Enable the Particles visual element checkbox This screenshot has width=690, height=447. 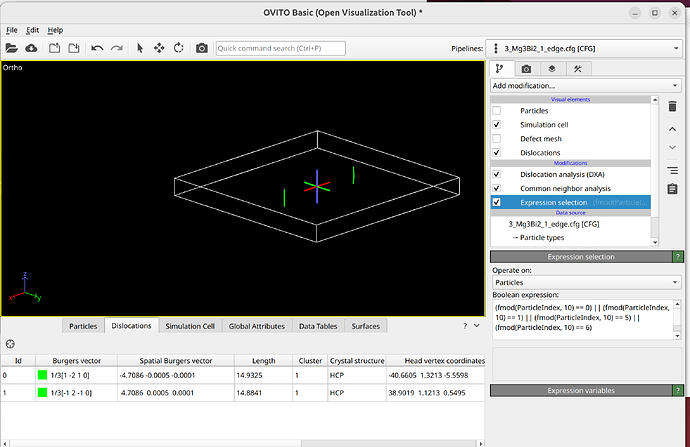497,110
